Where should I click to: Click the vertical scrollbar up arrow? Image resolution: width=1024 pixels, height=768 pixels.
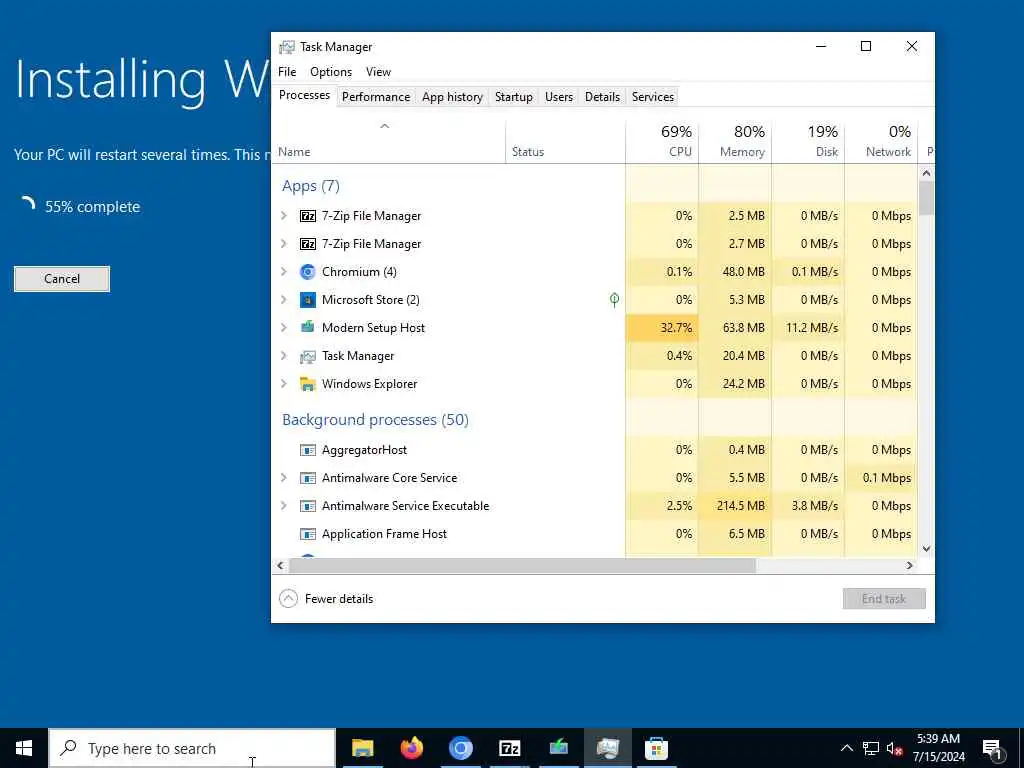926,173
